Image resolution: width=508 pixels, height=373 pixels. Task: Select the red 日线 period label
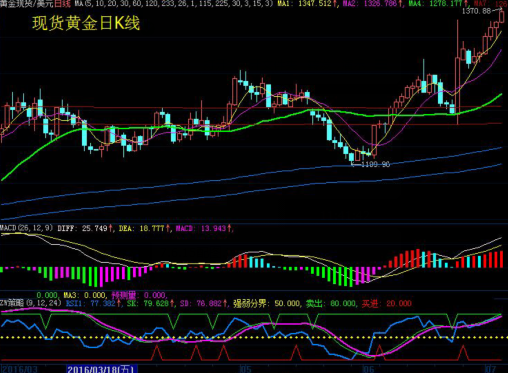click(x=62, y=3)
